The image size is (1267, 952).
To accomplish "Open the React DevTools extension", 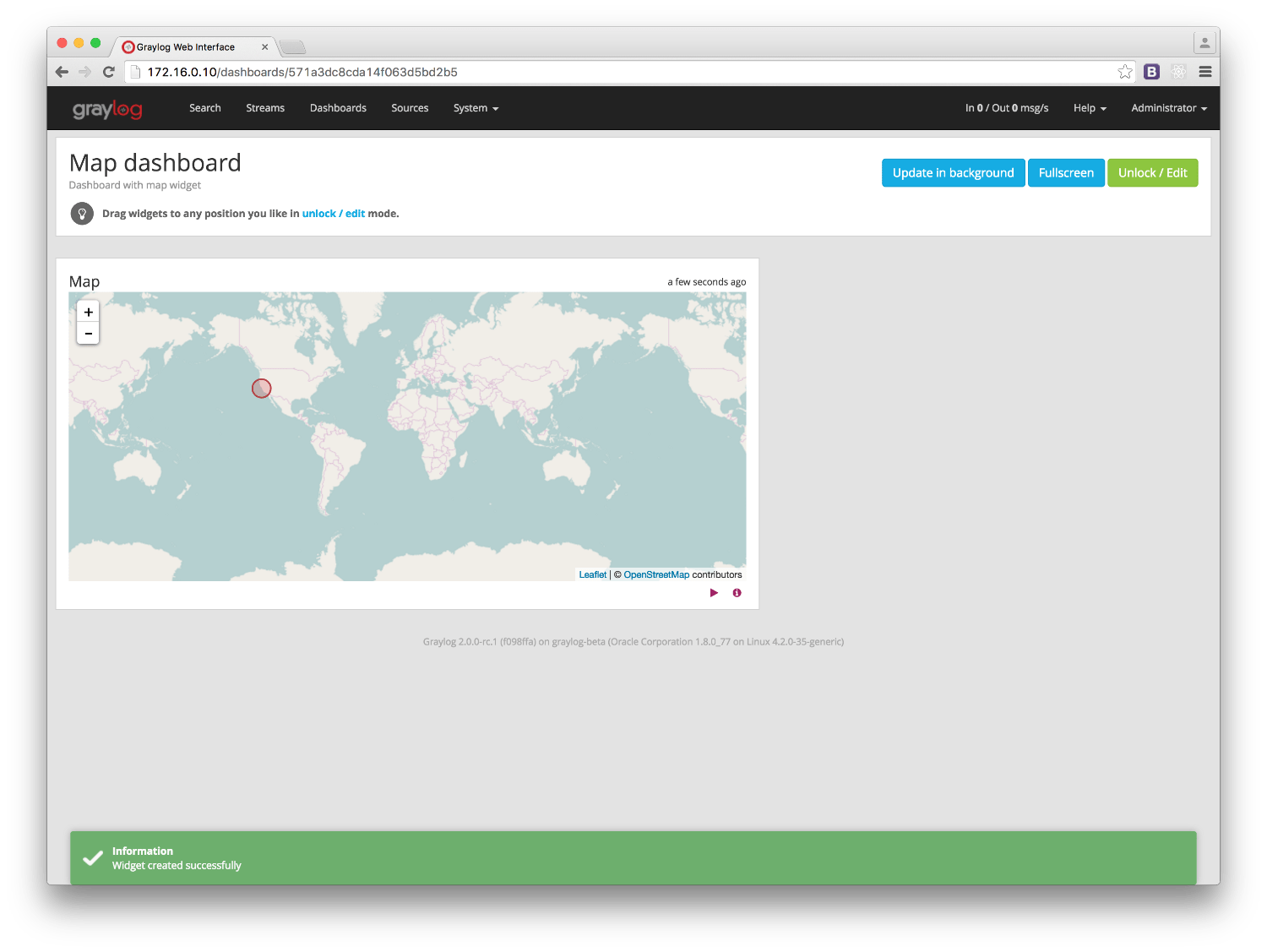I will pos(1178,72).
